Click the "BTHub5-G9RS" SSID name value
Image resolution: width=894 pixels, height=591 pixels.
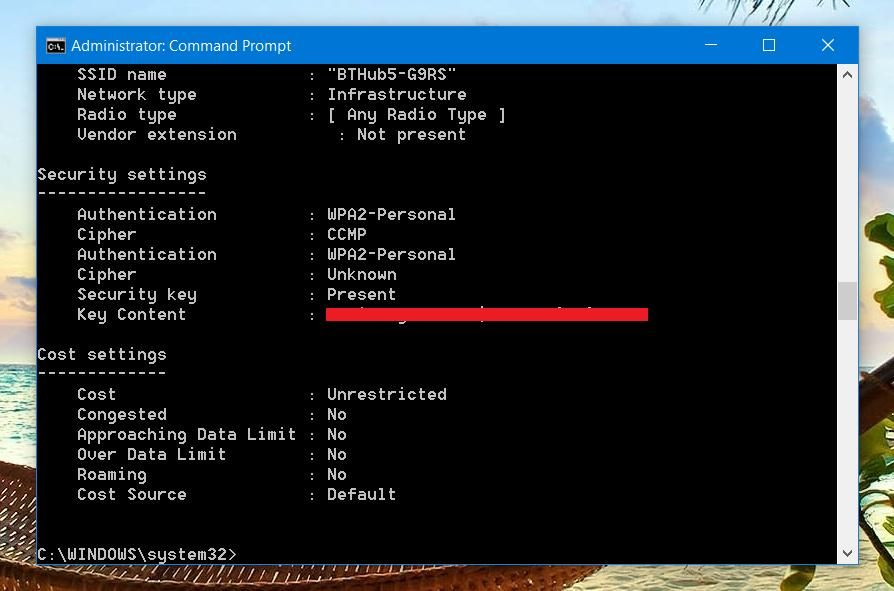pyautogui.click(x=391, y=74)
